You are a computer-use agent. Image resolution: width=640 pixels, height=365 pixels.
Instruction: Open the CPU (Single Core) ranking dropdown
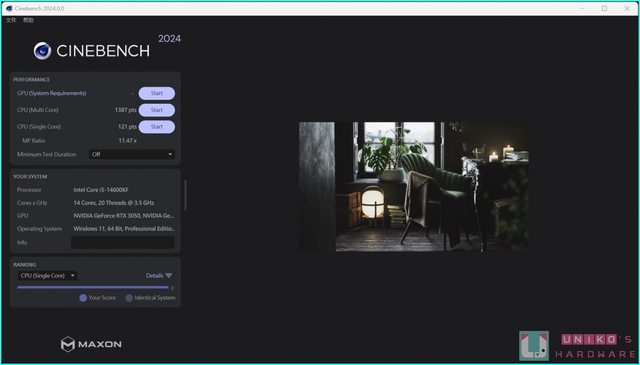click(x=47, y=276)
